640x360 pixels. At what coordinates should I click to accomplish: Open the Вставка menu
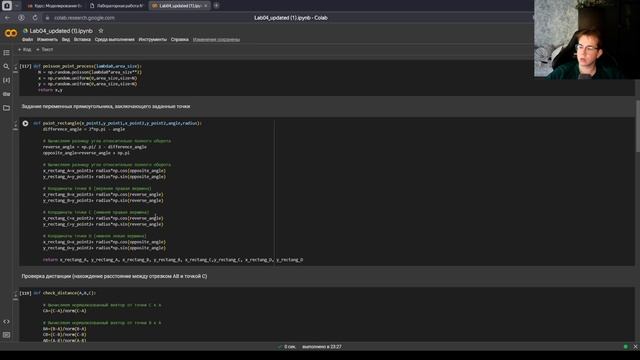point(82,40)
